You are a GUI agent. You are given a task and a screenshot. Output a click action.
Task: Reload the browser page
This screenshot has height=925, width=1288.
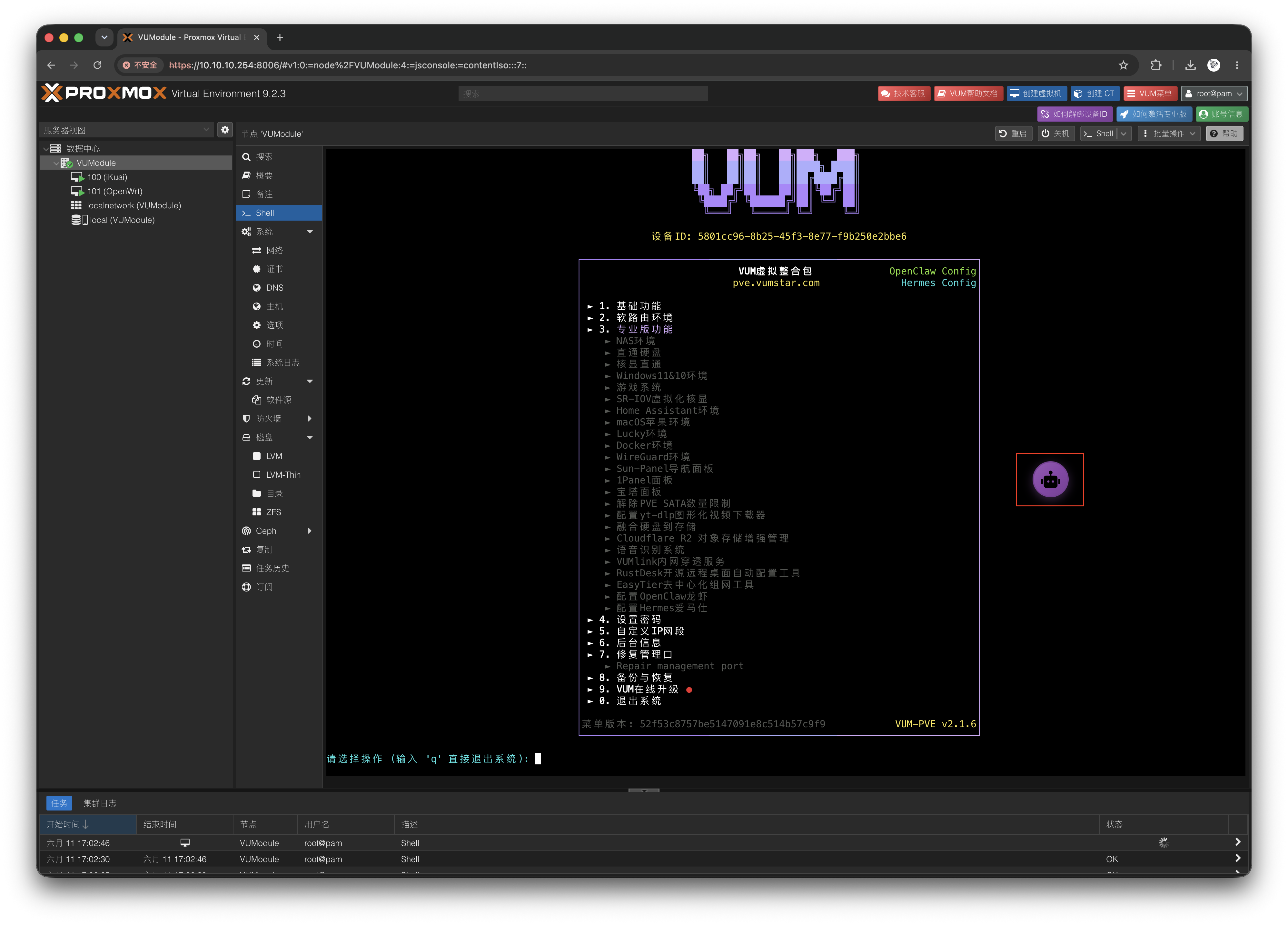[98, 65]
